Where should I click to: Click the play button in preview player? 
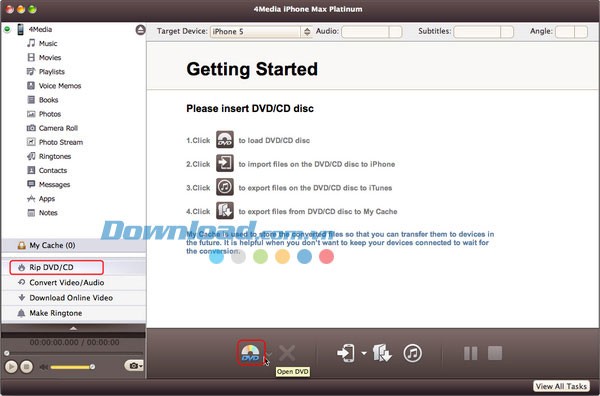coord(11,367)
